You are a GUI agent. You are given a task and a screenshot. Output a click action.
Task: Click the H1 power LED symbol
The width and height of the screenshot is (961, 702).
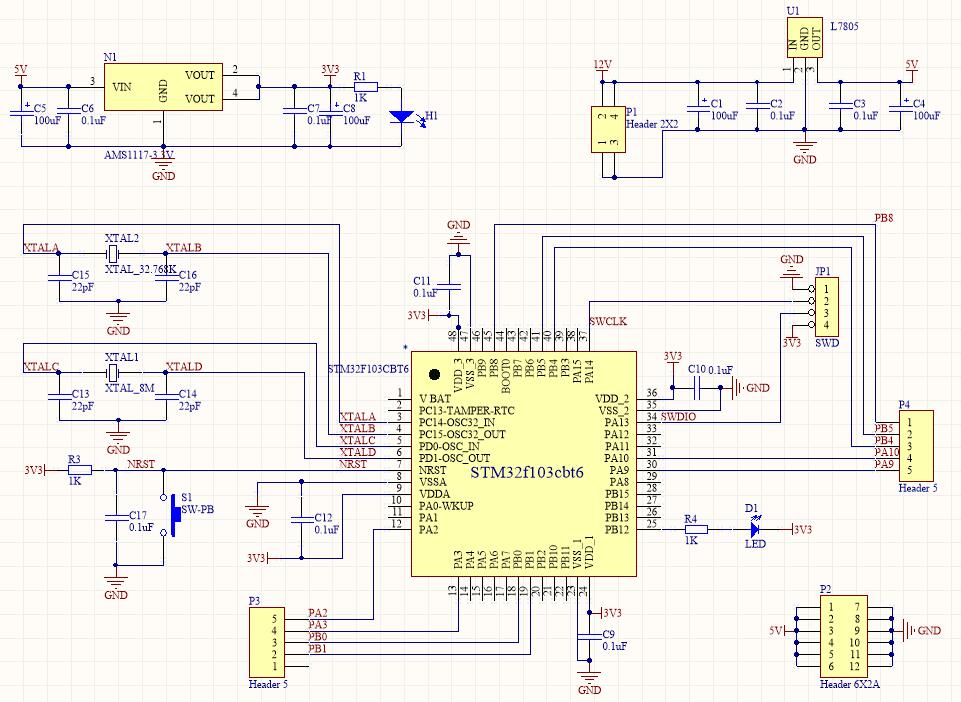[402, 116]
